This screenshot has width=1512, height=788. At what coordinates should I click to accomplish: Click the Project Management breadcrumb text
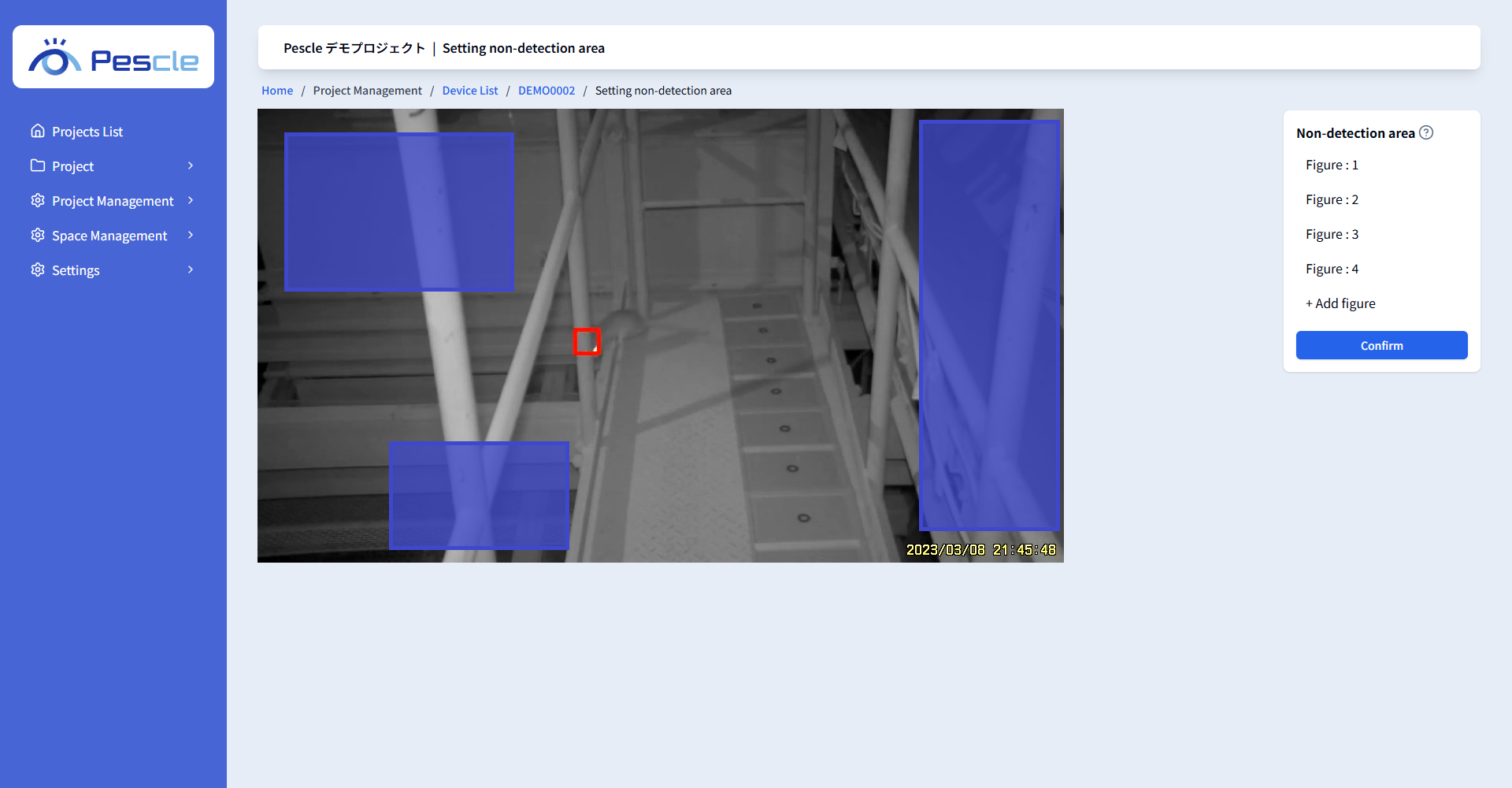tap(367, 91)
